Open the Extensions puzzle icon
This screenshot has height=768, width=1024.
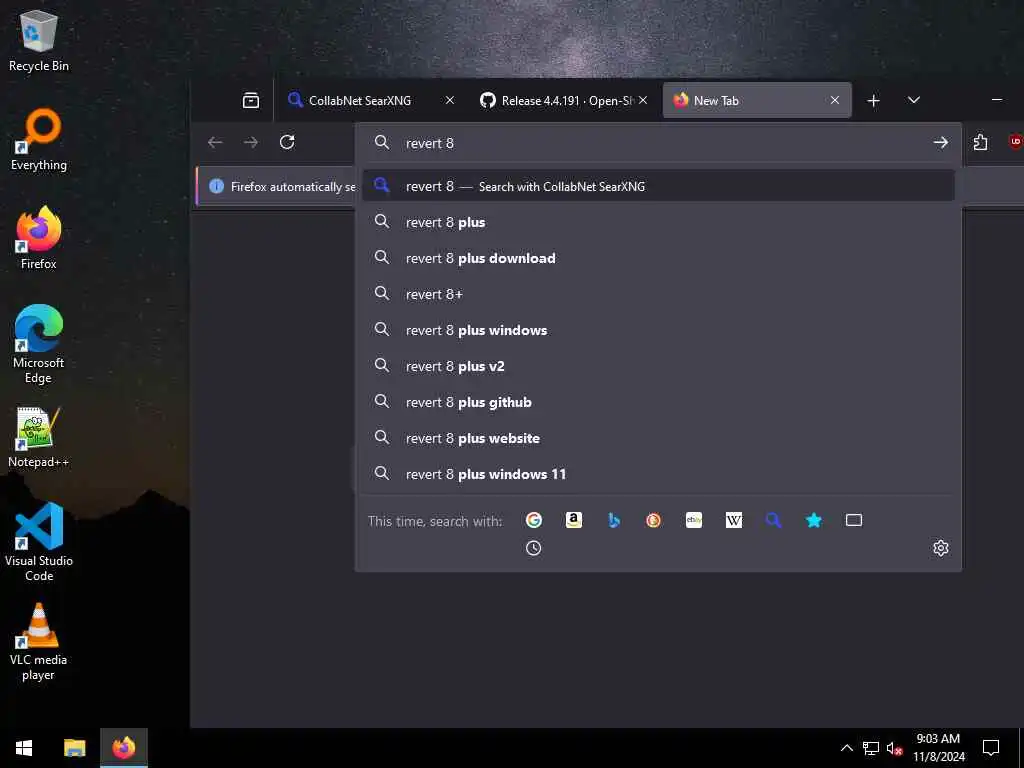coord(980,142)
